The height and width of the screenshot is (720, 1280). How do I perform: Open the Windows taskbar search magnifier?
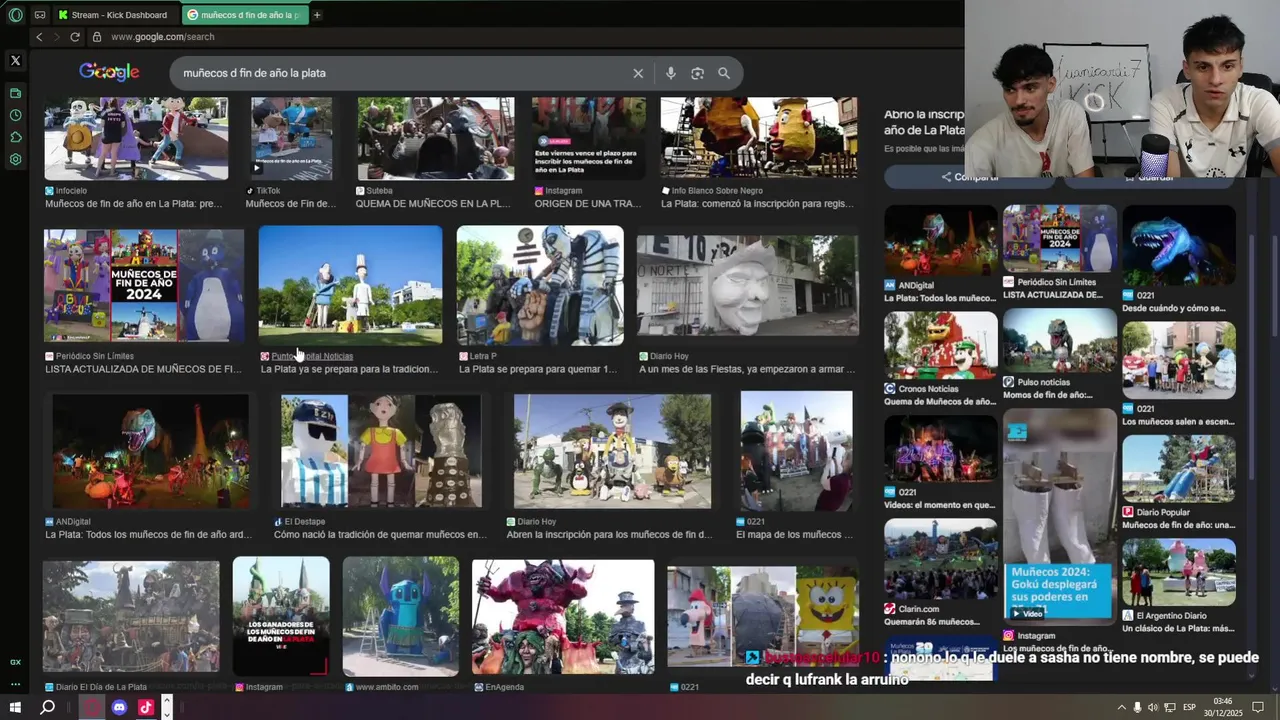[47, 707]
